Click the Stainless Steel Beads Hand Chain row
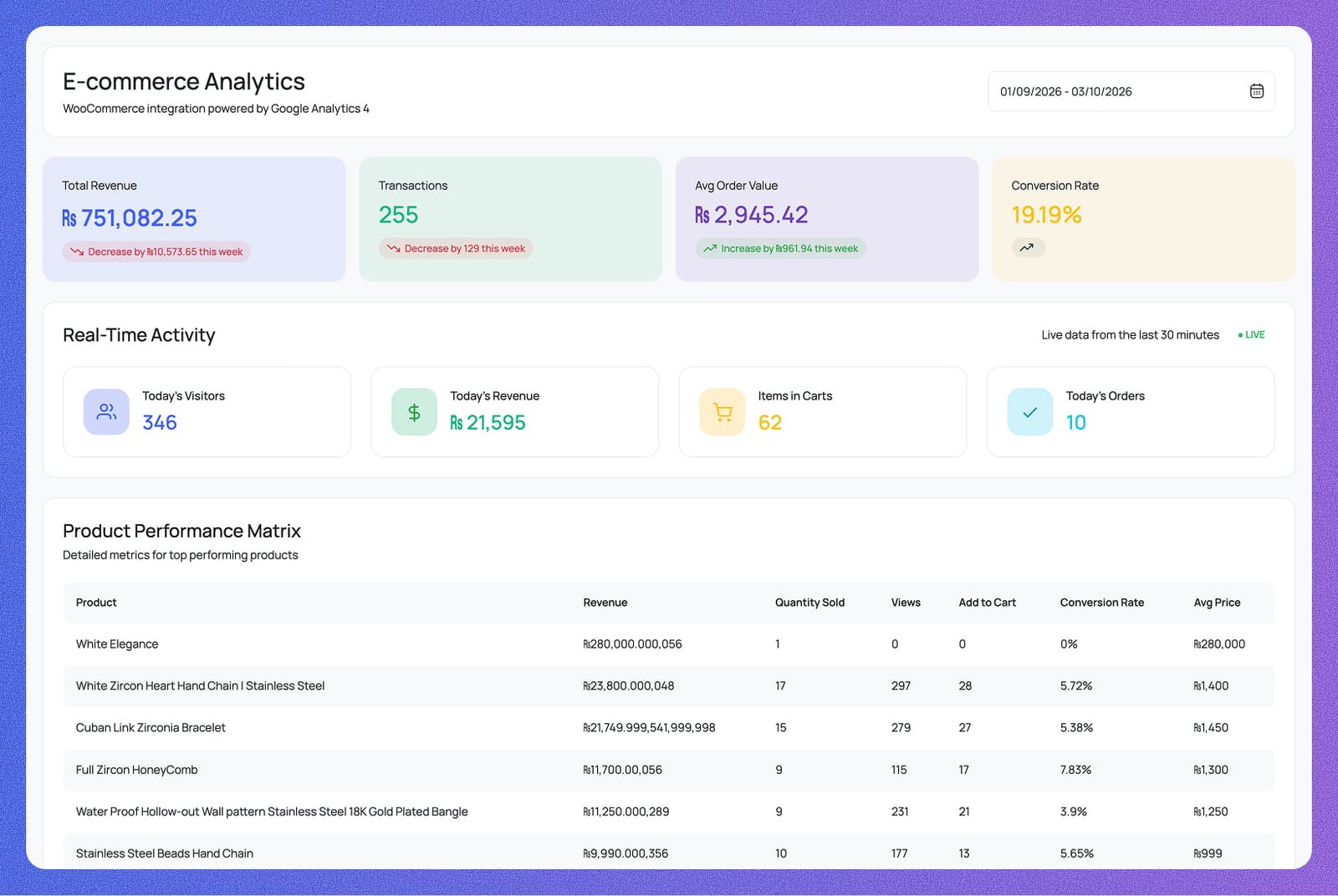The image size is (1338, 896). (164, 853)
